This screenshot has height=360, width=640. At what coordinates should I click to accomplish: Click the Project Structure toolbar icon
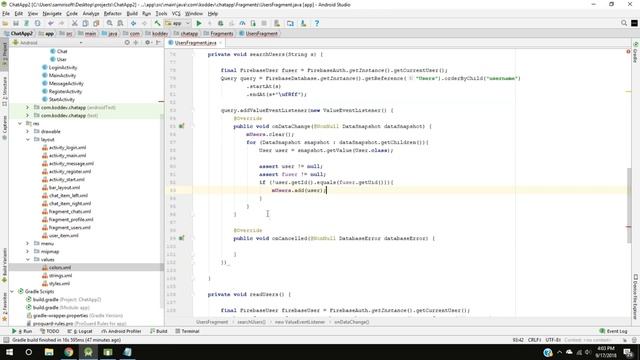(x=290, y=23)
